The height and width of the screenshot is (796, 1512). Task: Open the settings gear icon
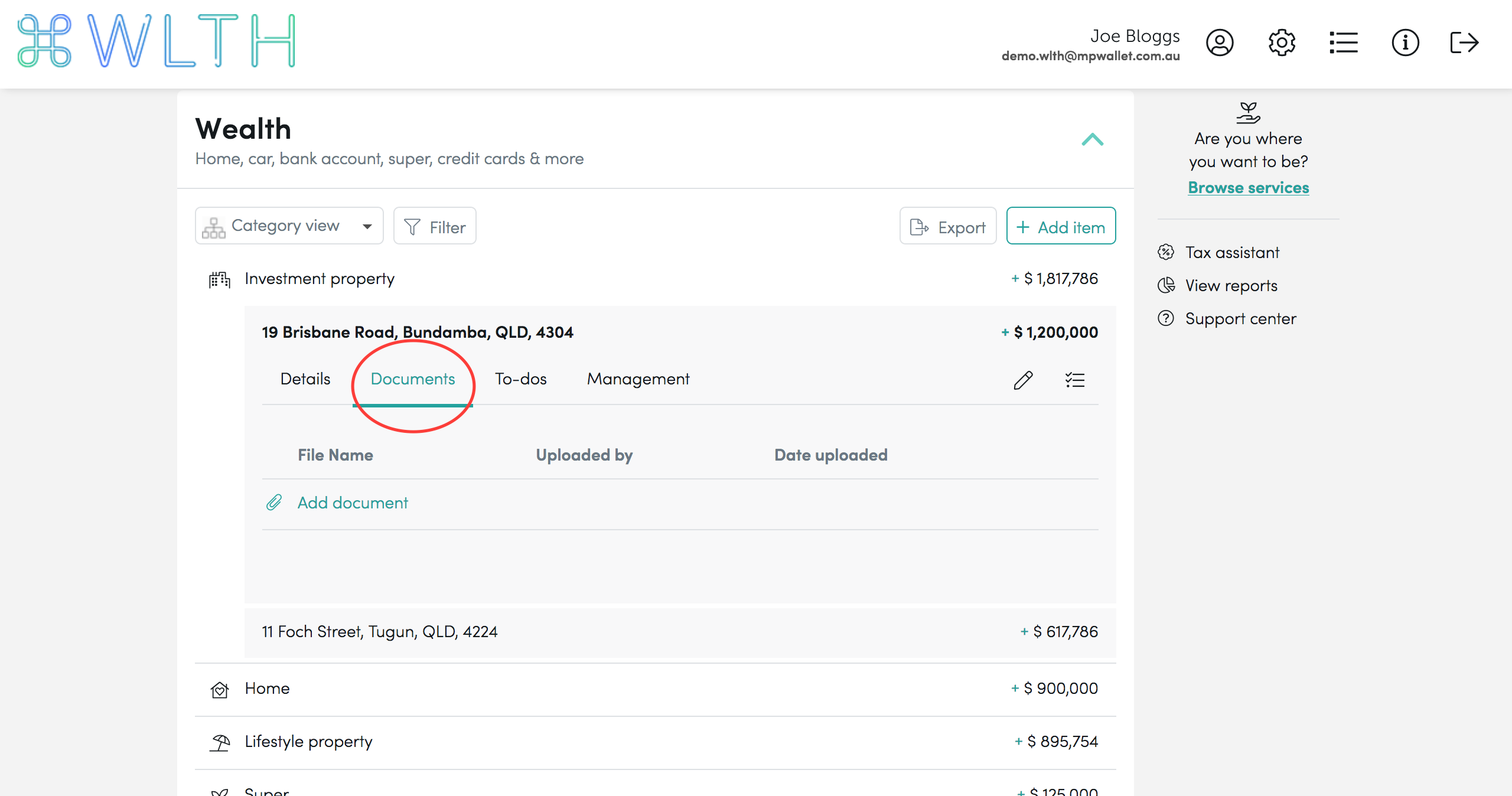(1282, 43)
